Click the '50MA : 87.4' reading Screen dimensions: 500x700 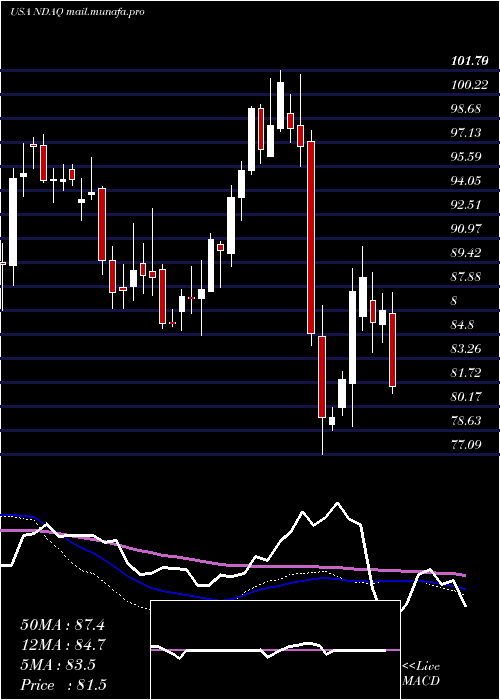pos(62,625)
